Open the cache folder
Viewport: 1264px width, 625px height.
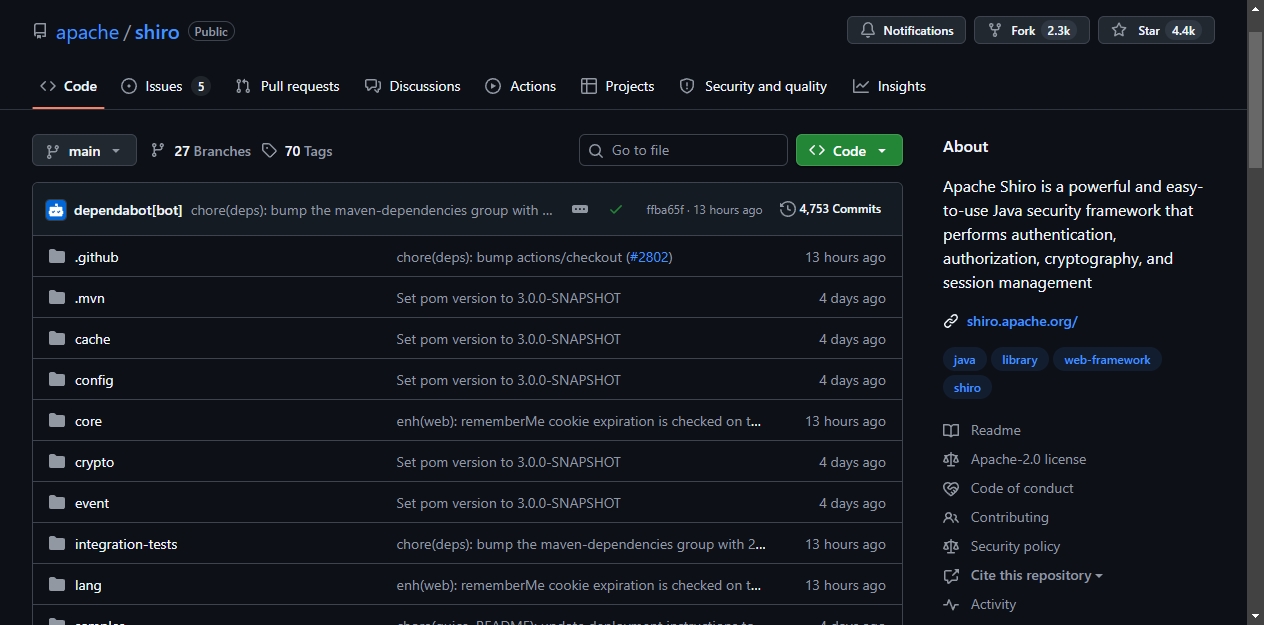tap(93, 339)
